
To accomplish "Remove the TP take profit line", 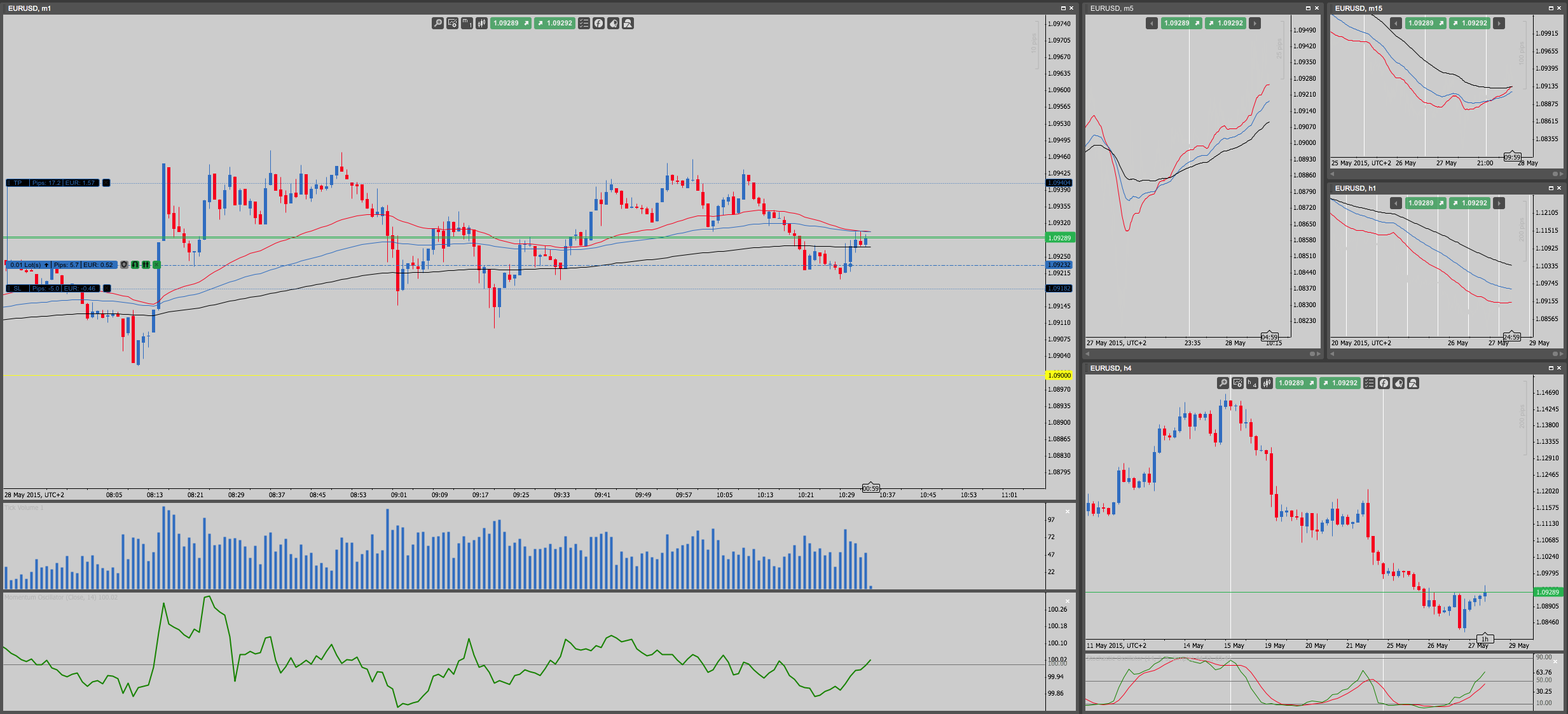I will pos(107,183).
